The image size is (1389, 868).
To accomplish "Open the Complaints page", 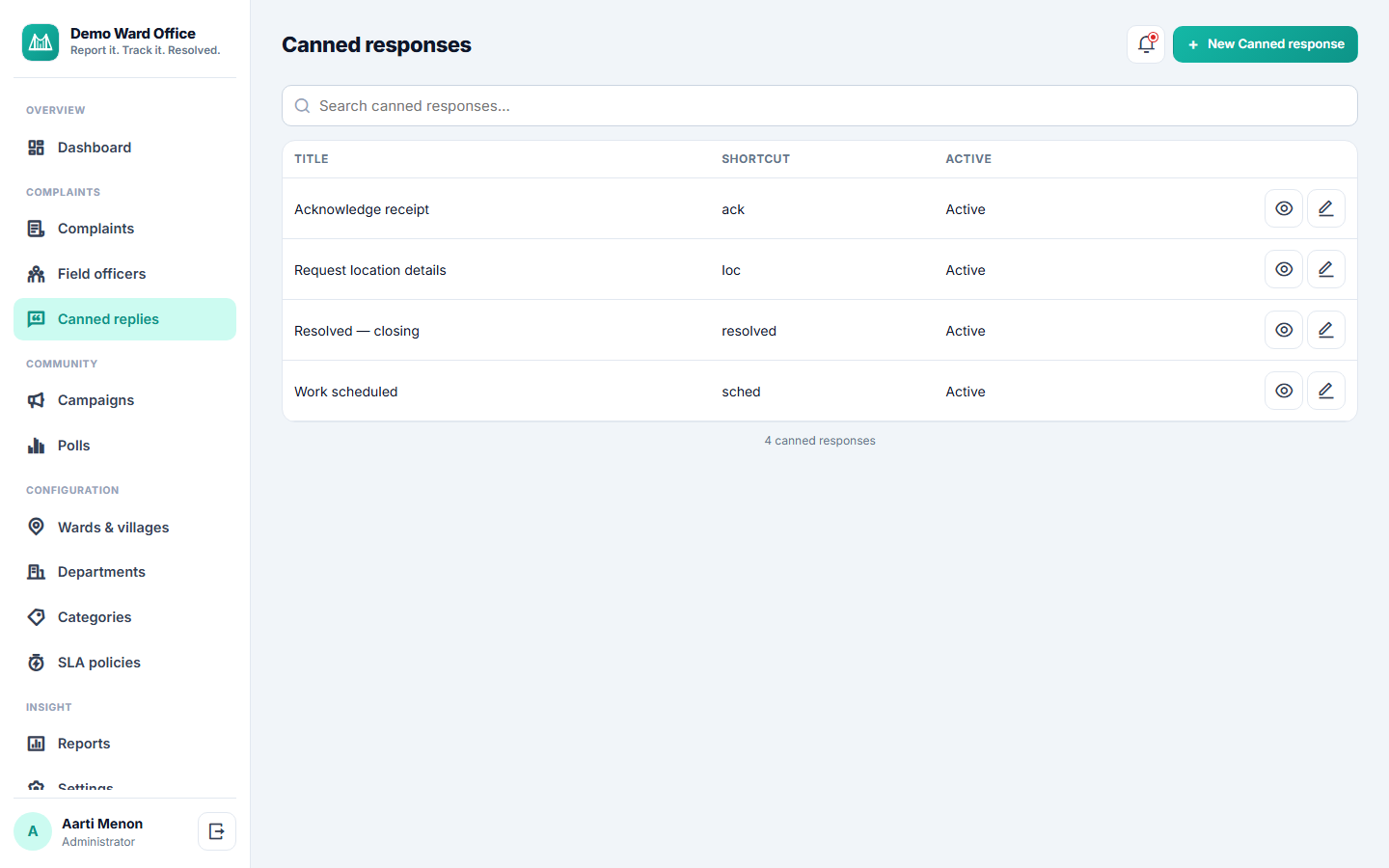I will pyautogui.click(x=124, y=229).
